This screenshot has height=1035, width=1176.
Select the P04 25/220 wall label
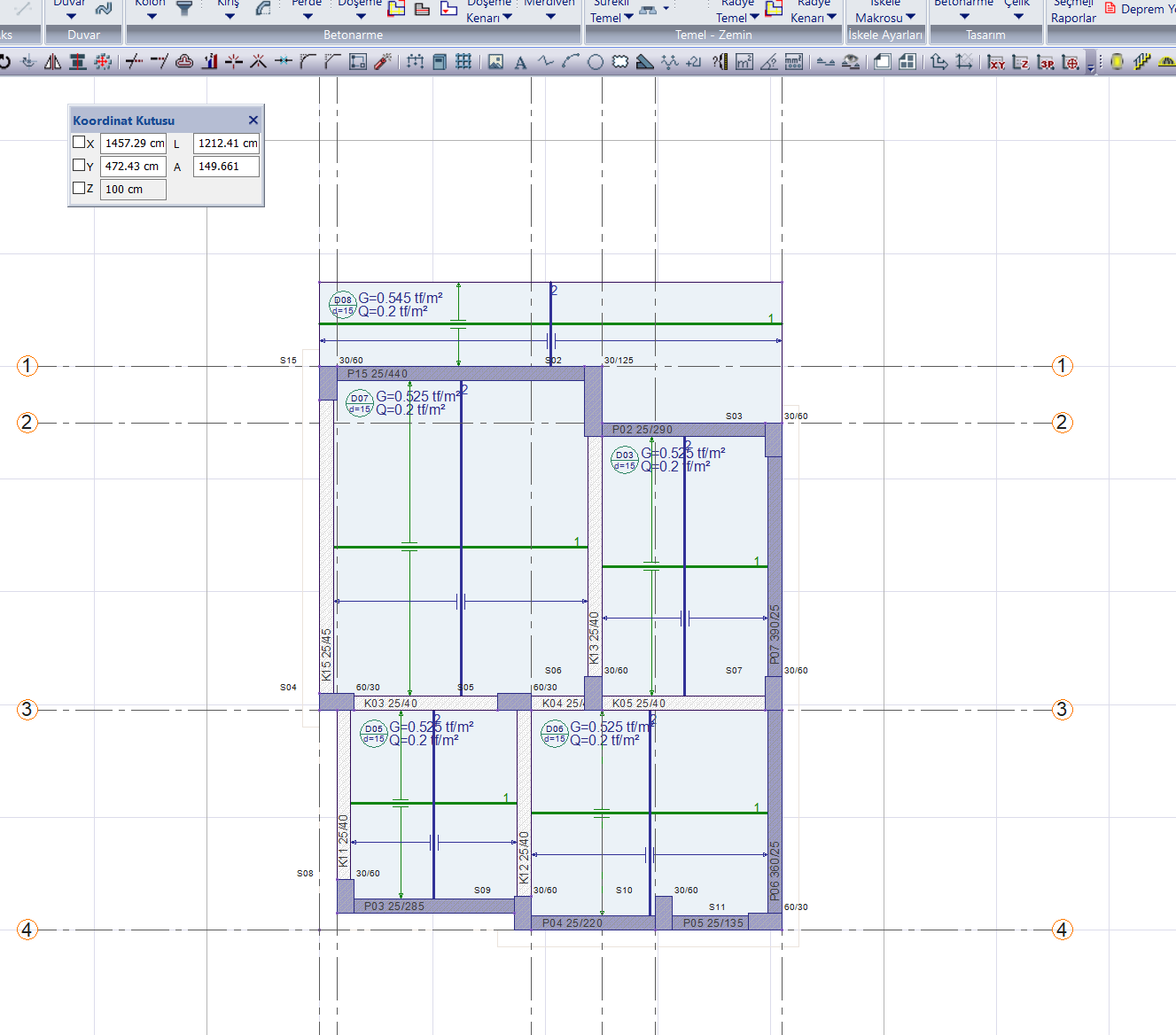(572, 923)
